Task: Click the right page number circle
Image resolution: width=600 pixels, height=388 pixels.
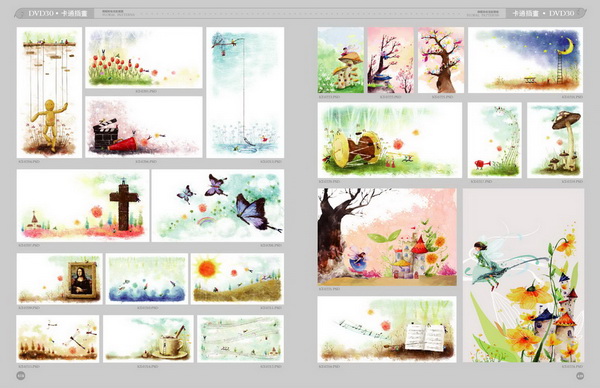Action: pos(580,376)
